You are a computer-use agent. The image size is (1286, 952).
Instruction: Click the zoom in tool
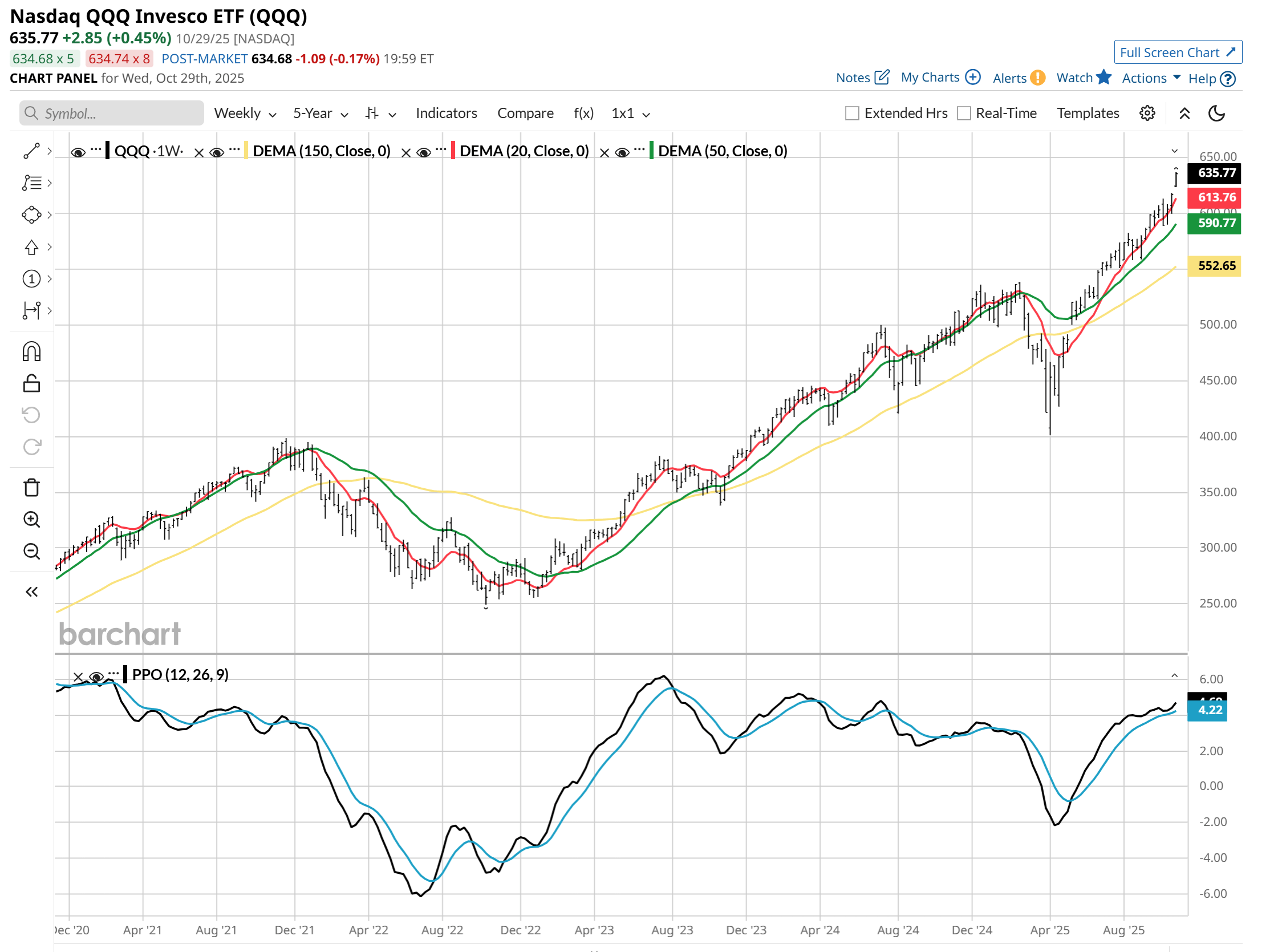click(x=32, y=520)
